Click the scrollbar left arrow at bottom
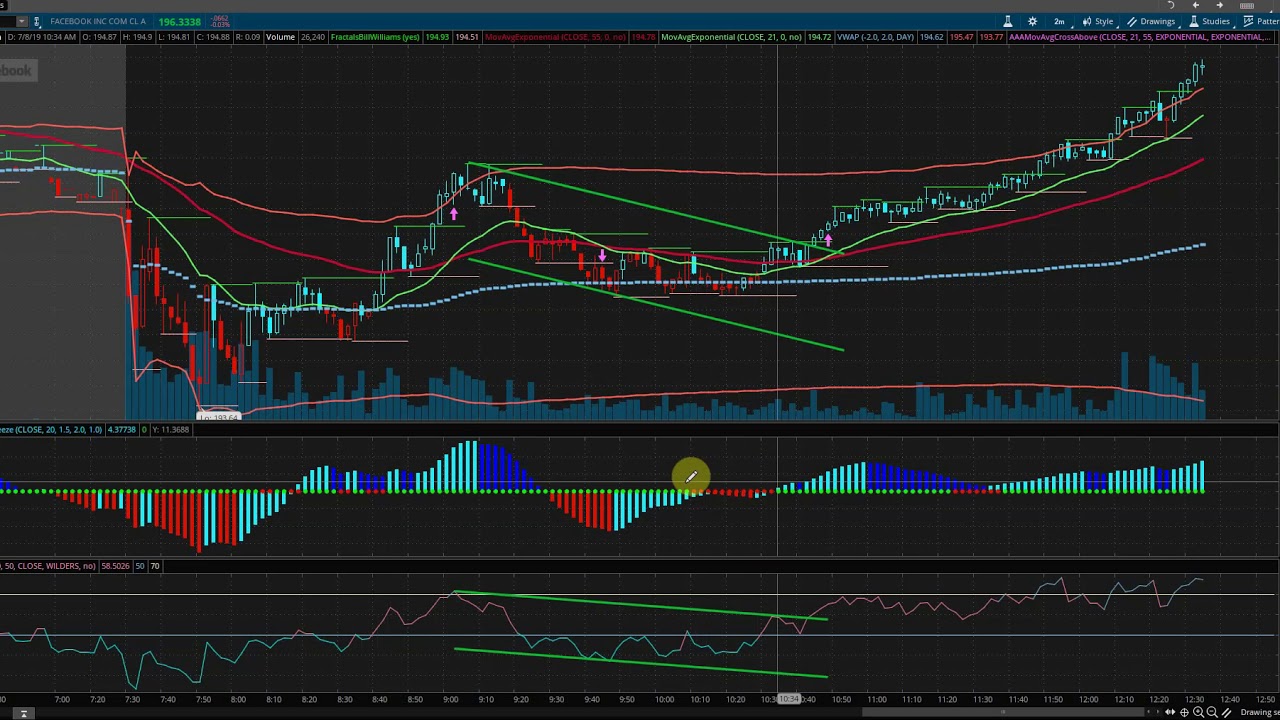Image resolution: width=1280 pixels, height=720 pixels. pos(1149,711)
